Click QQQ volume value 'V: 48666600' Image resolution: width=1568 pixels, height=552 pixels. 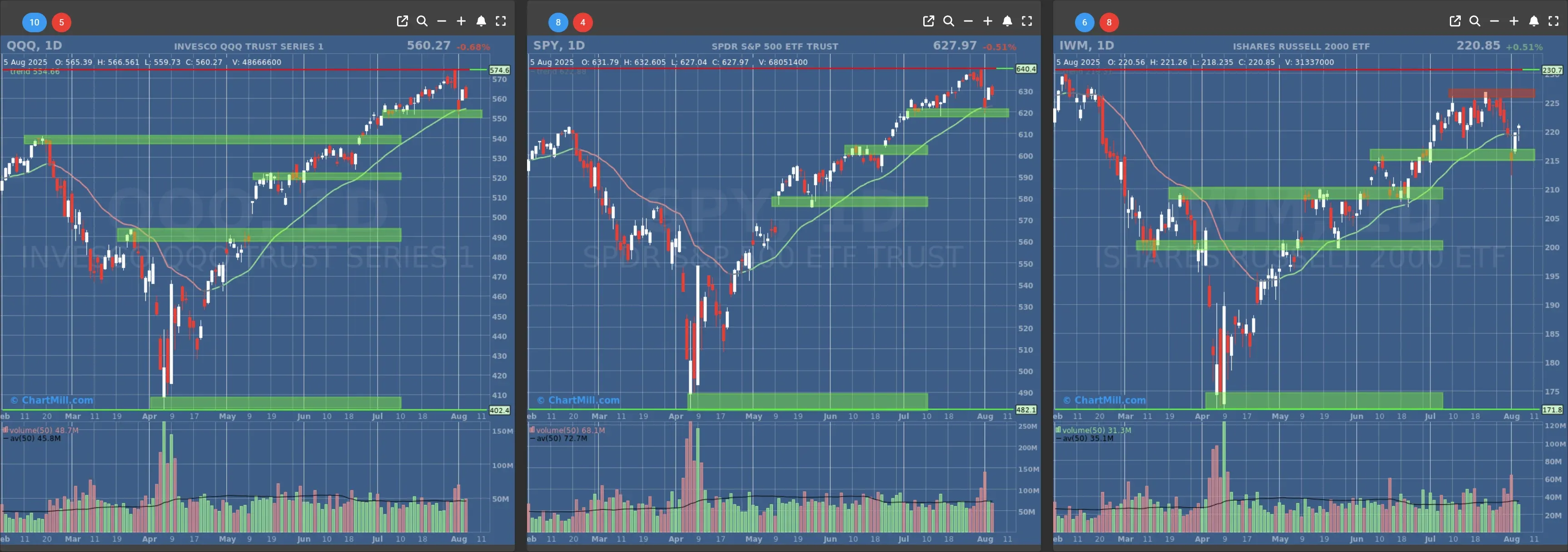coord(256,62)
